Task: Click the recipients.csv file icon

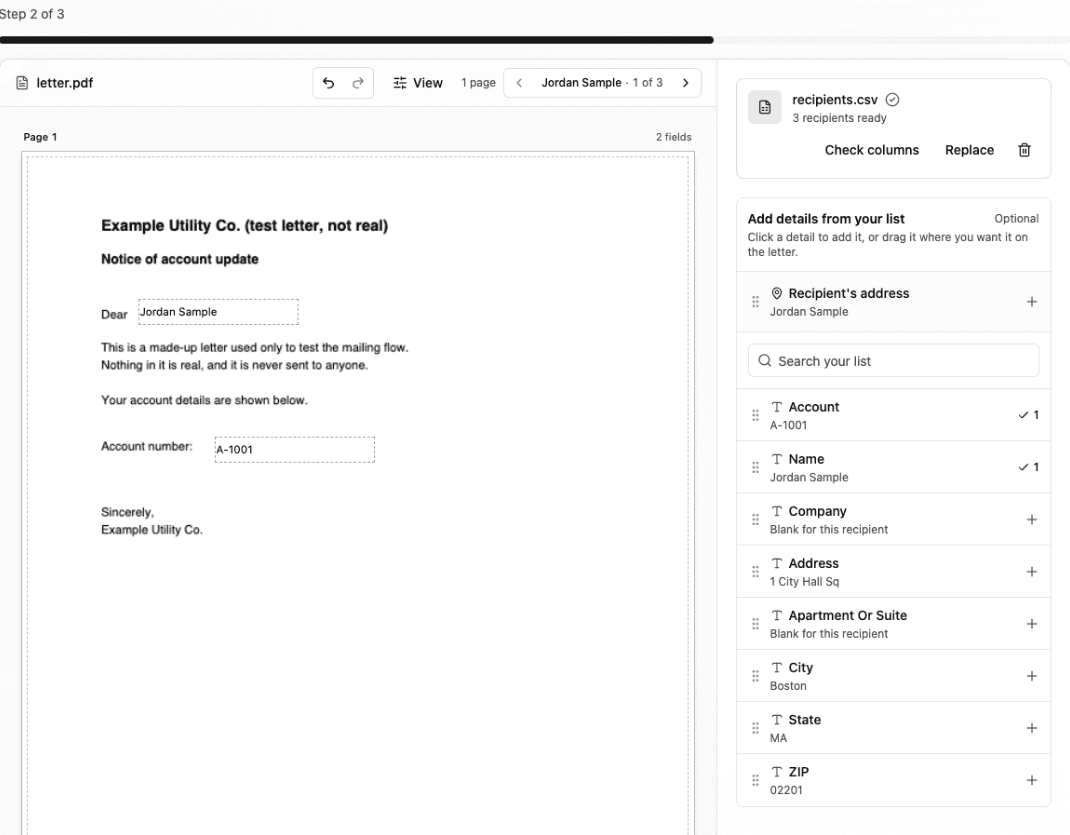Action: [764, 107]
